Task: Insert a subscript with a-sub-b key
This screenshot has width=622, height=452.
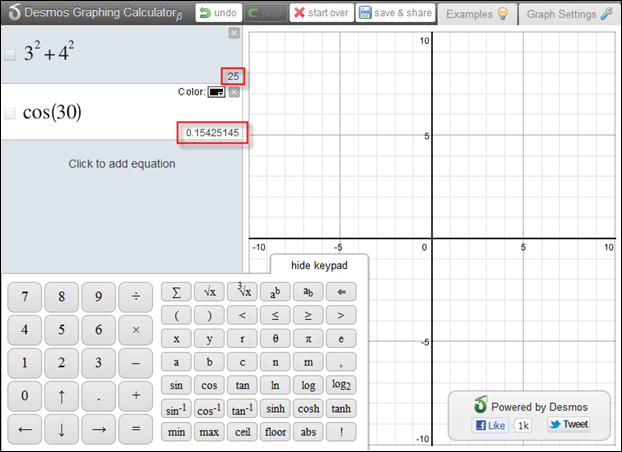Action: pyautogui.click(x=308, y=292)
